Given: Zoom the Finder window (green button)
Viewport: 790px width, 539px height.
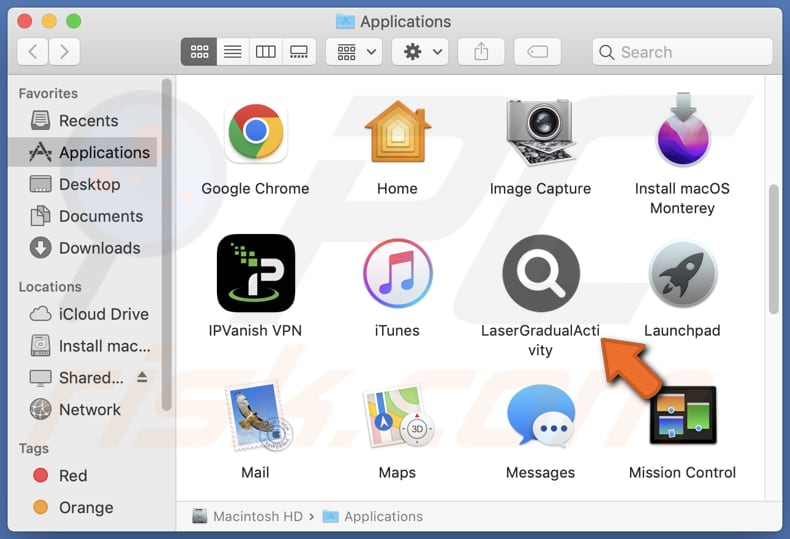Looking at the screenshot, I should tap(74, 21).
